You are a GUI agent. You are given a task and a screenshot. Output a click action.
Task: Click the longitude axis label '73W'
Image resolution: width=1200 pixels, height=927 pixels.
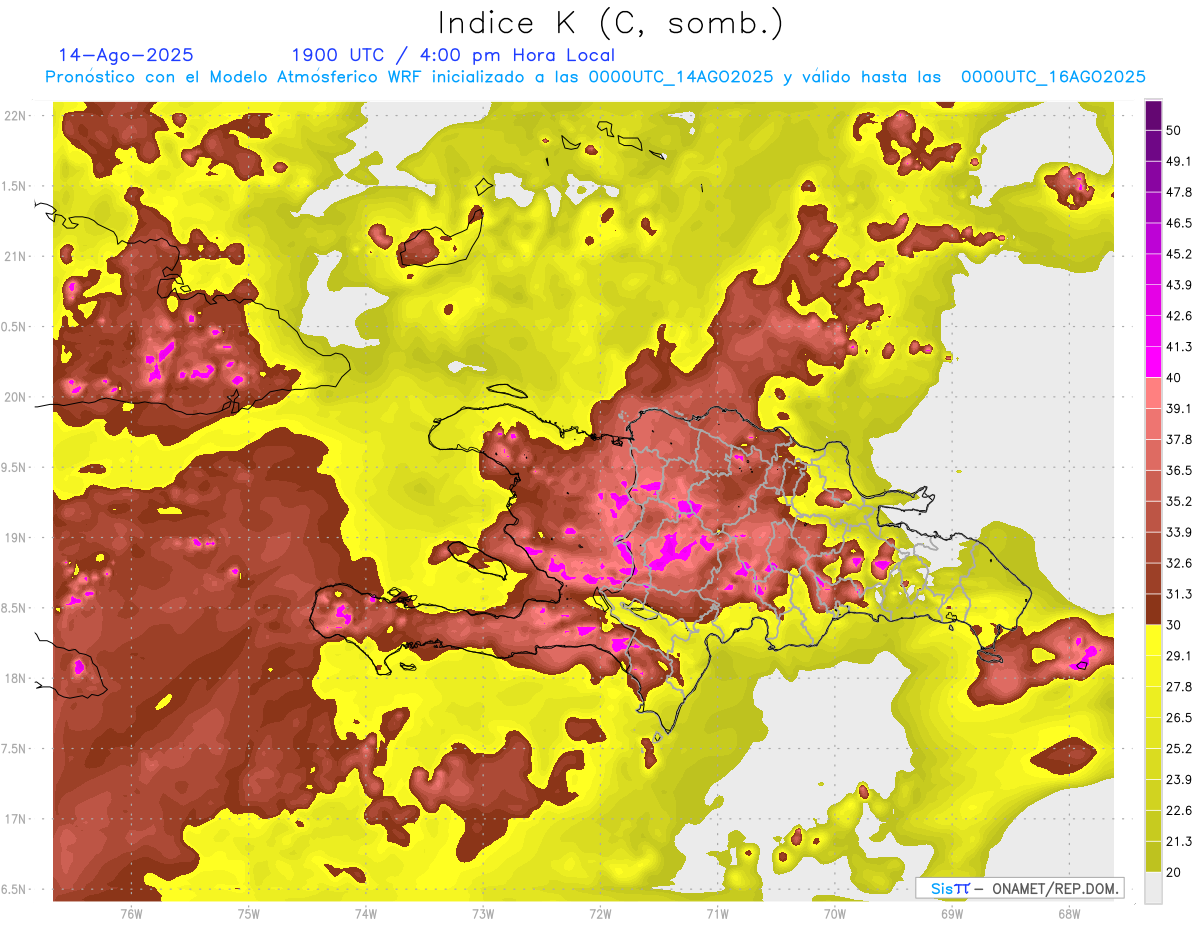(x=483, y=914)
